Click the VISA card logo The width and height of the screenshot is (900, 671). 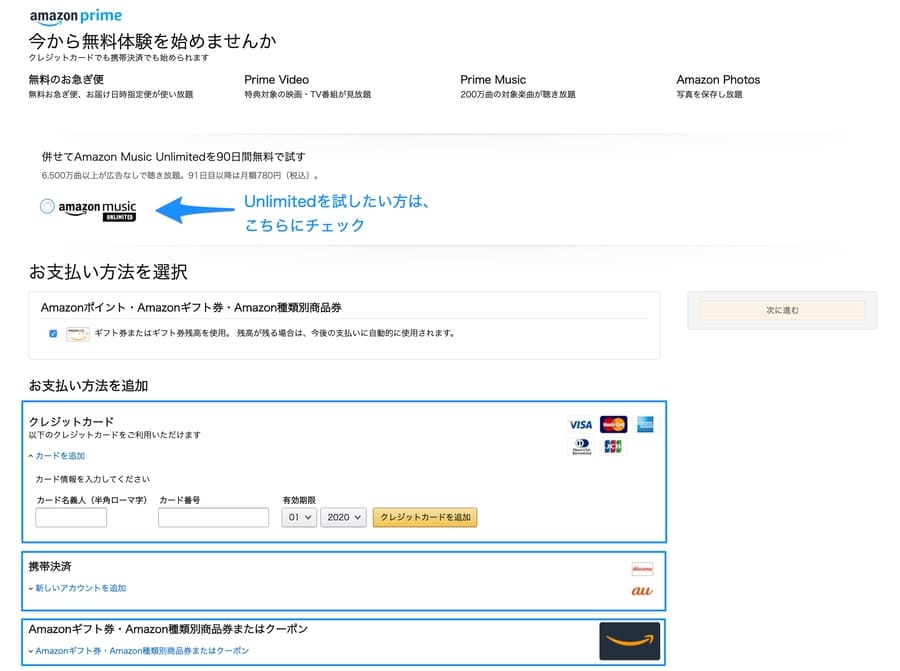point(580,424)
